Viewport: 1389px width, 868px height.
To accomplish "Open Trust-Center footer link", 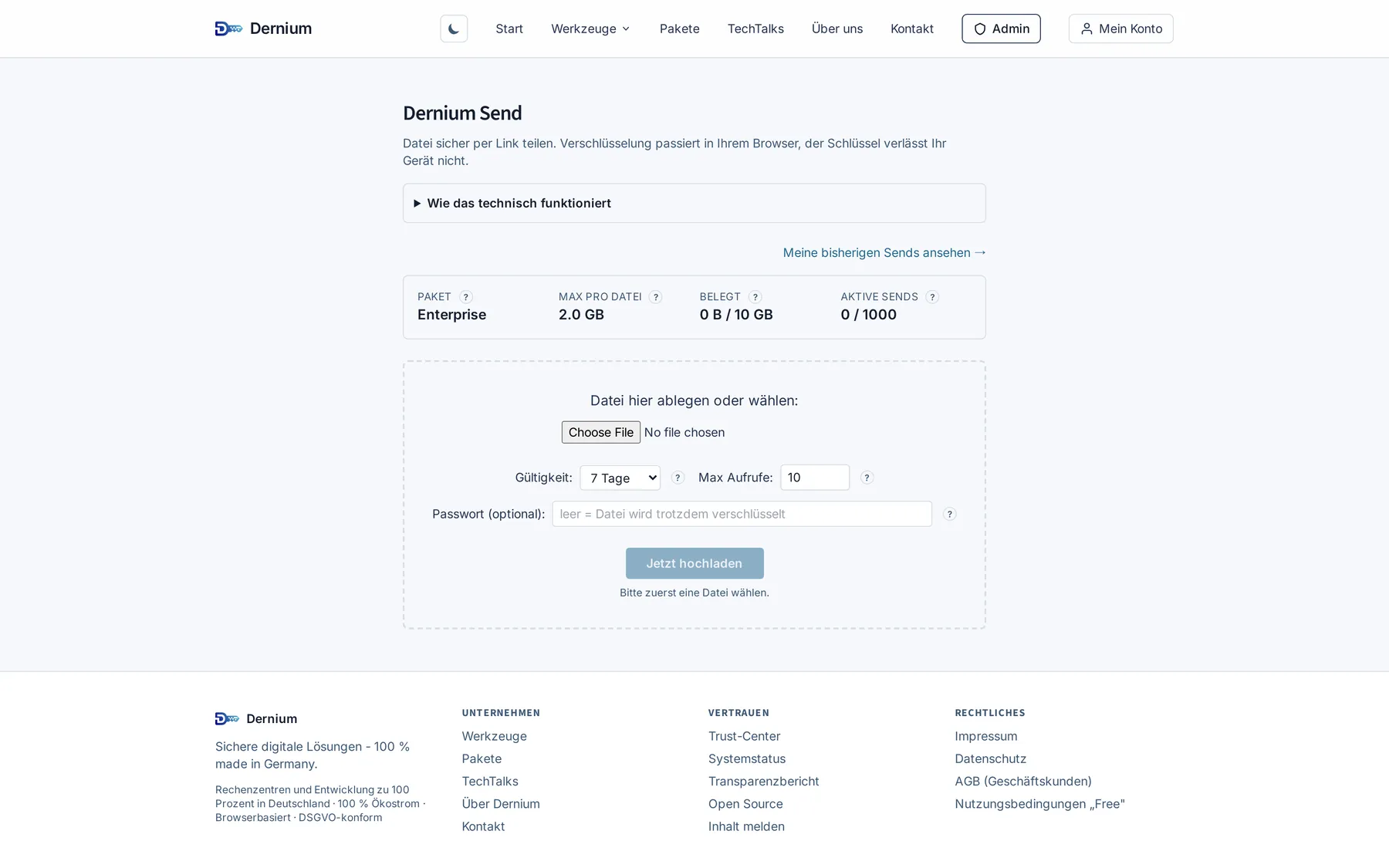I will pos(744,736).
